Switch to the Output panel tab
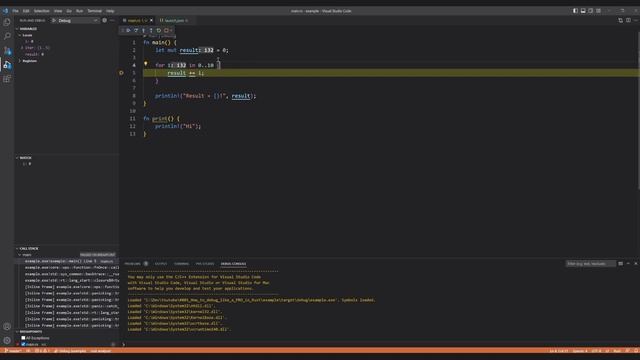The height and width of the screenshot is (360, 640). tap(161, 264)
